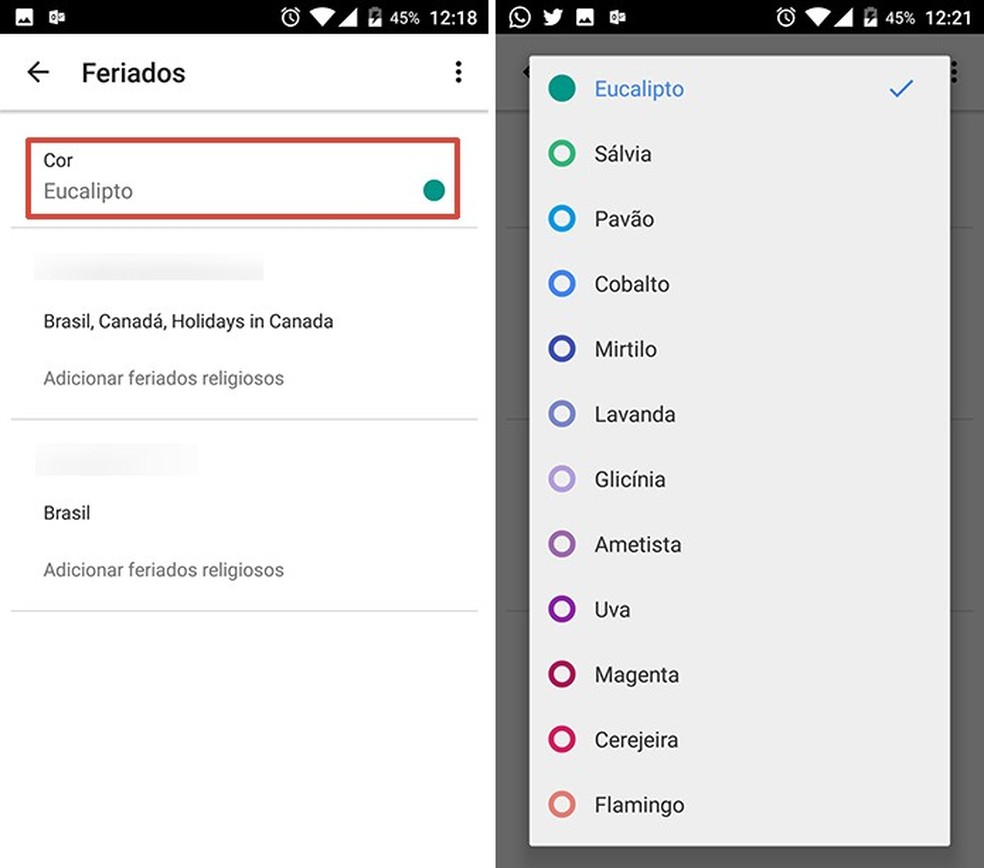Tap the green Eucalipto color dot
This screenshot has width=984, height=868.
point(434,189)
